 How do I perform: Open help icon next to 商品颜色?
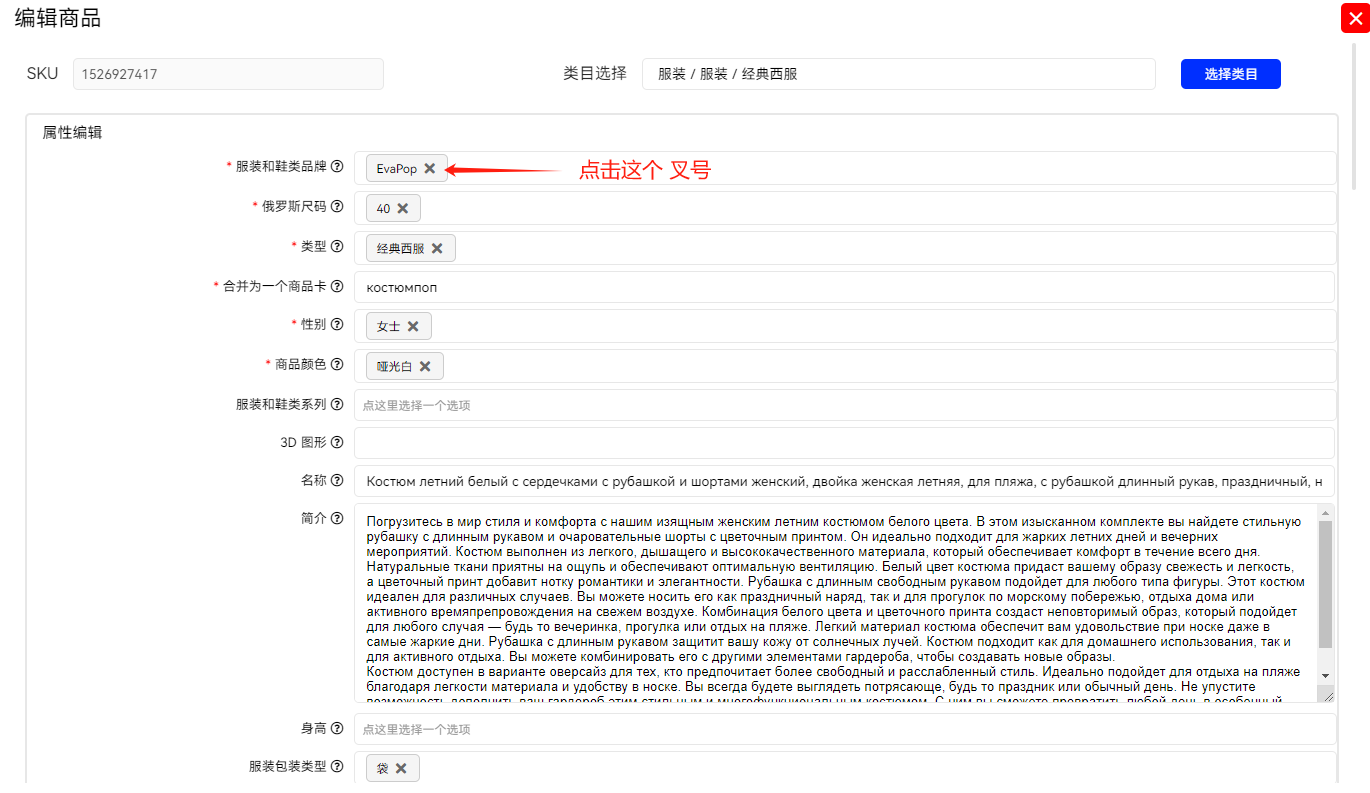[x=337, y=364]
